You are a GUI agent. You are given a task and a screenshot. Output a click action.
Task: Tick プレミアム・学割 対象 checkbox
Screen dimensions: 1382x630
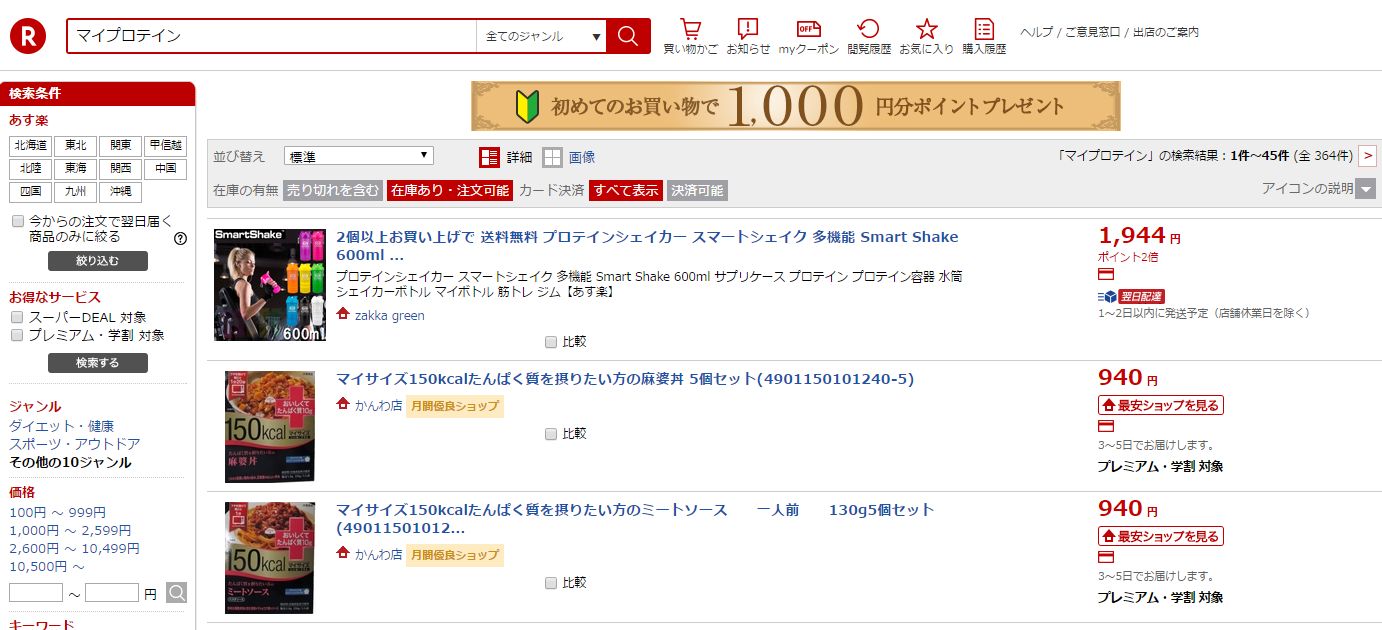pyautogui.click(x=17, y=336)
